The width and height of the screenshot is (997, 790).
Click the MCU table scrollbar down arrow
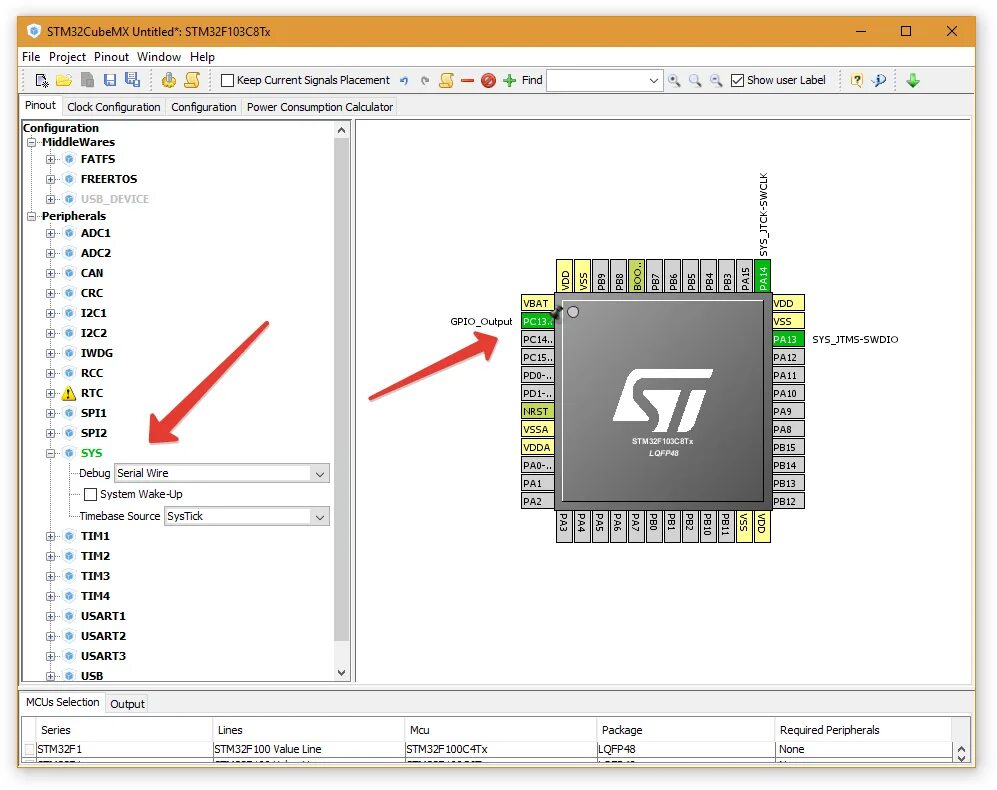click(961, 758)
